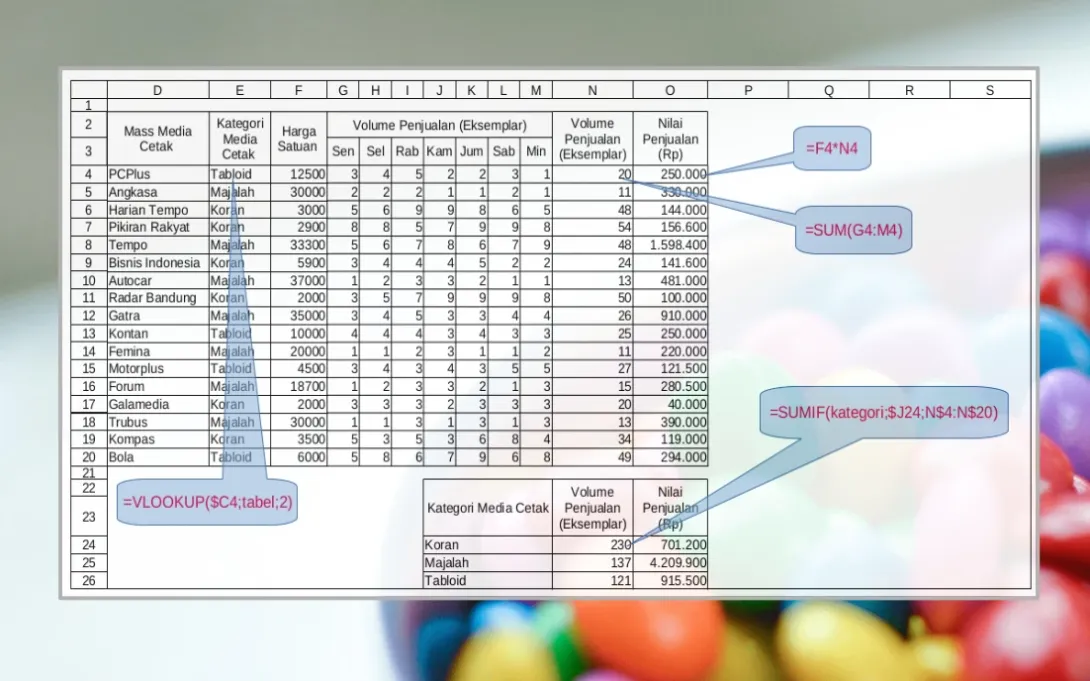This screenshot has width=1090, height=681.
Task: Click the summary value 701.200
Action: pyautogui.click(x=670, y=545)
